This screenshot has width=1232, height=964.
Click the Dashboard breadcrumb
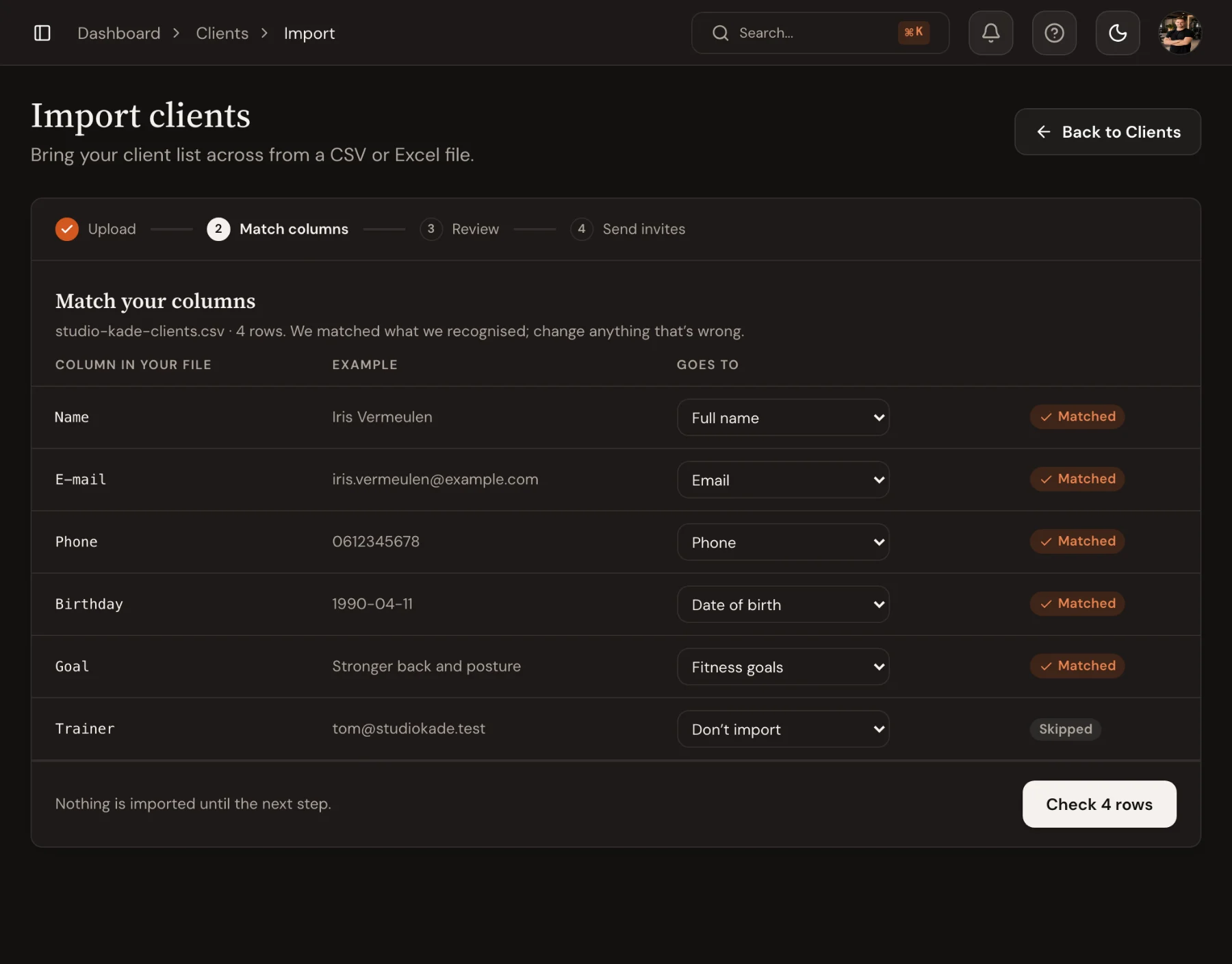pos(119,33)
